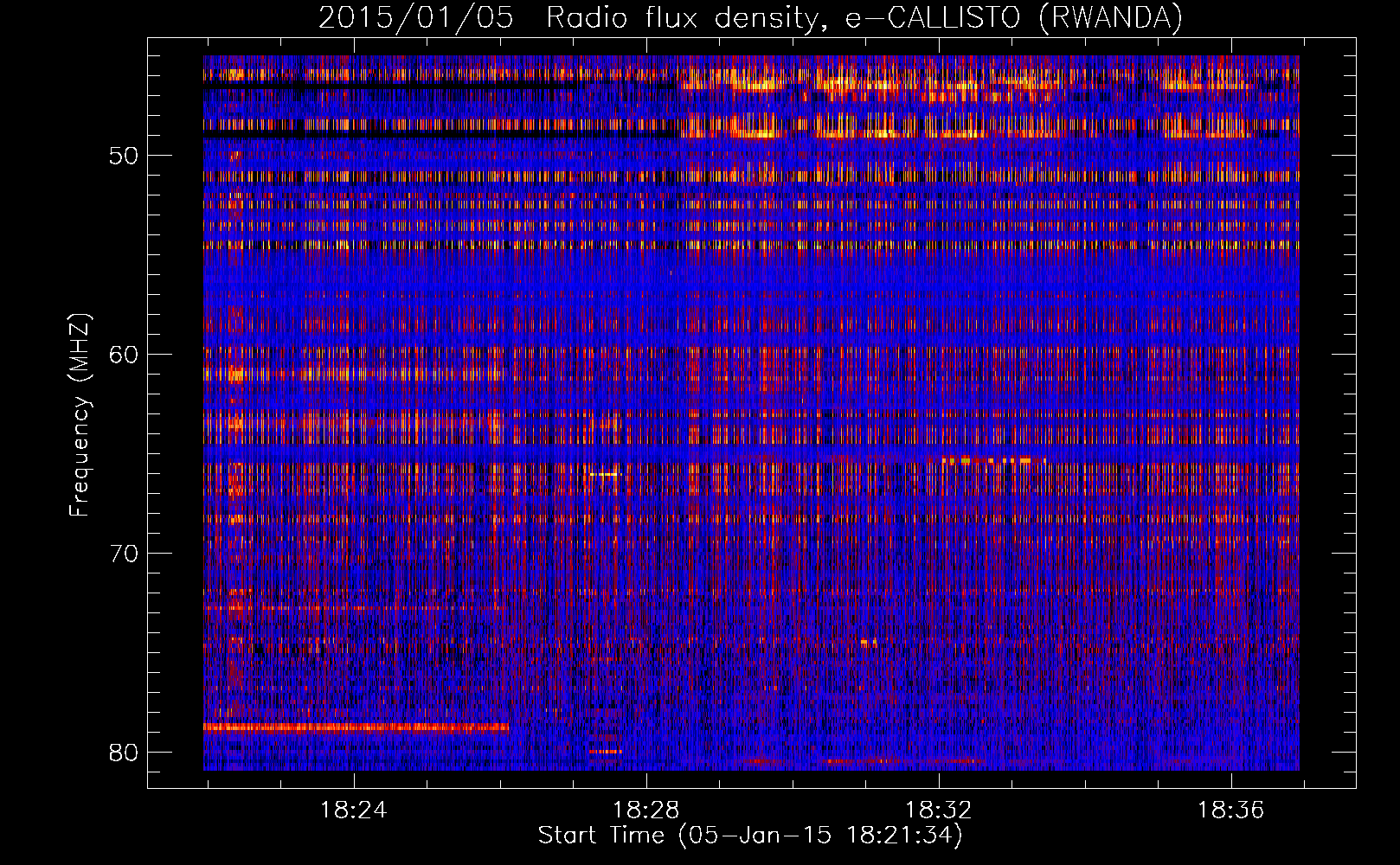Click the yellow-green streak near 65 MHz at 18:32
The image size is (1400, 865).
tap(993, 460)
